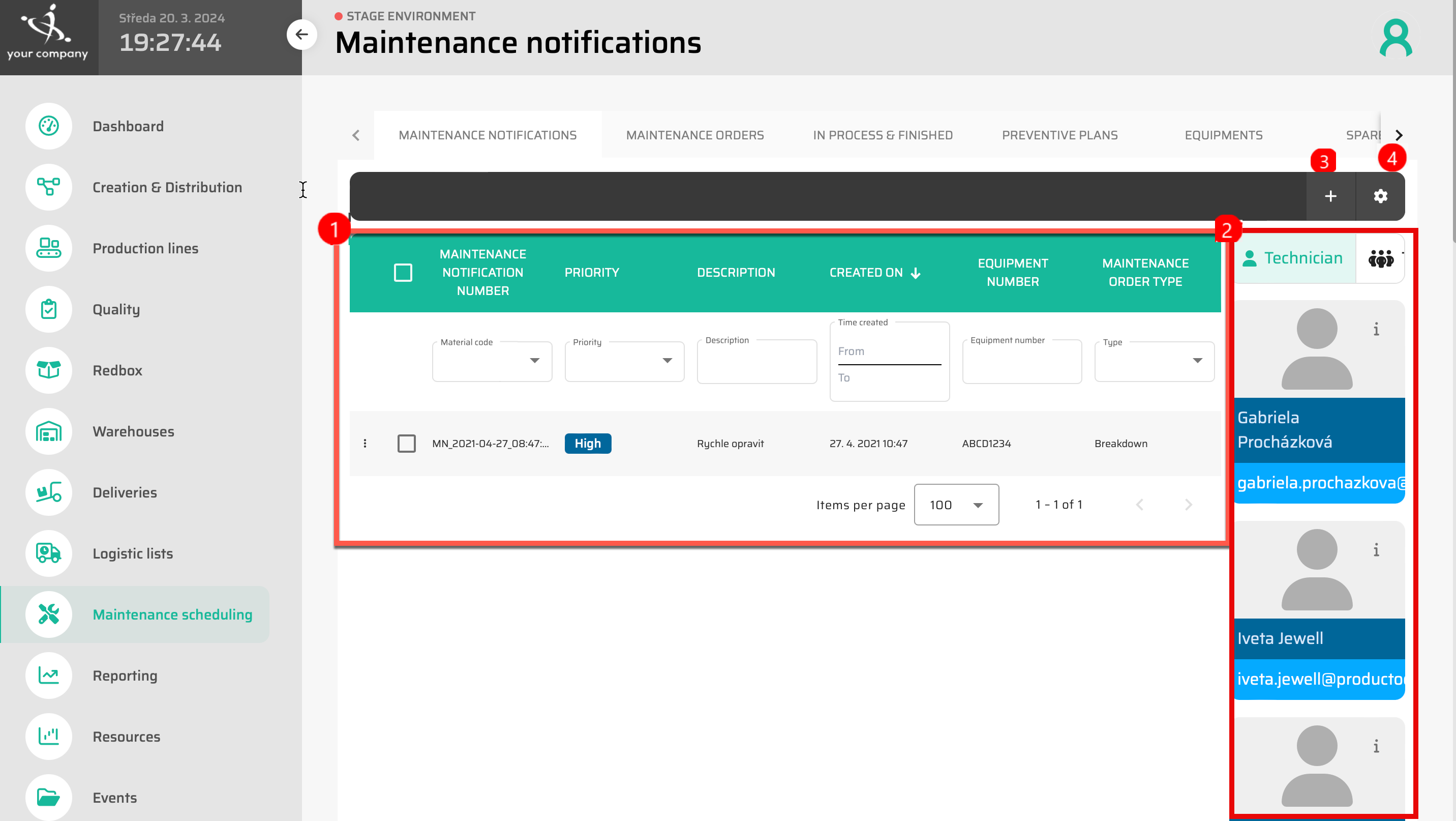
Task: Open the column settings gear icon
Action: tap(1380, 196)
